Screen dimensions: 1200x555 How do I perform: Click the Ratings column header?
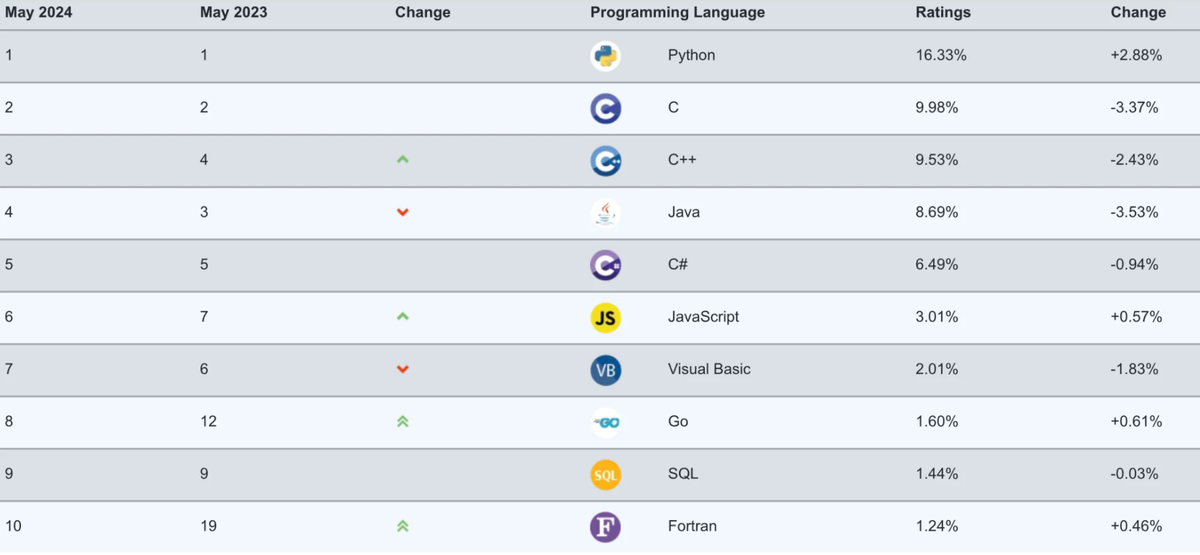(x=943, y=13)
